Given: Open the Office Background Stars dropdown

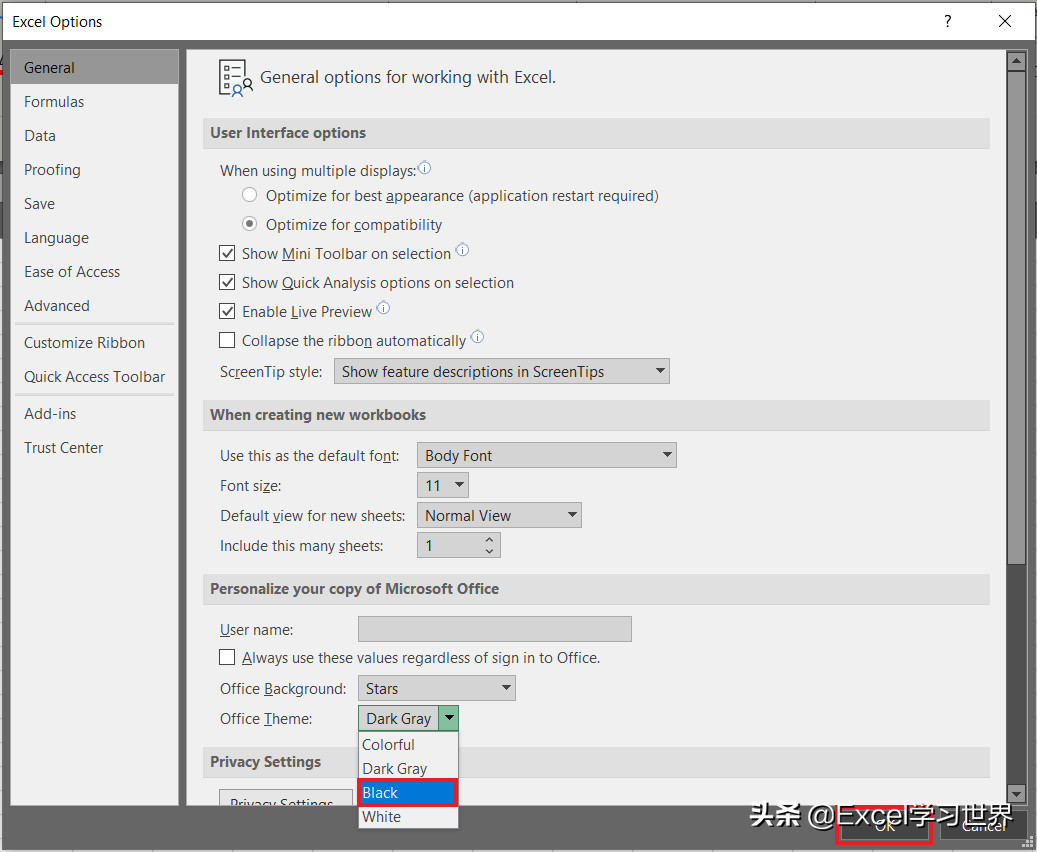Looking at the screenshot, I should 437,689.
